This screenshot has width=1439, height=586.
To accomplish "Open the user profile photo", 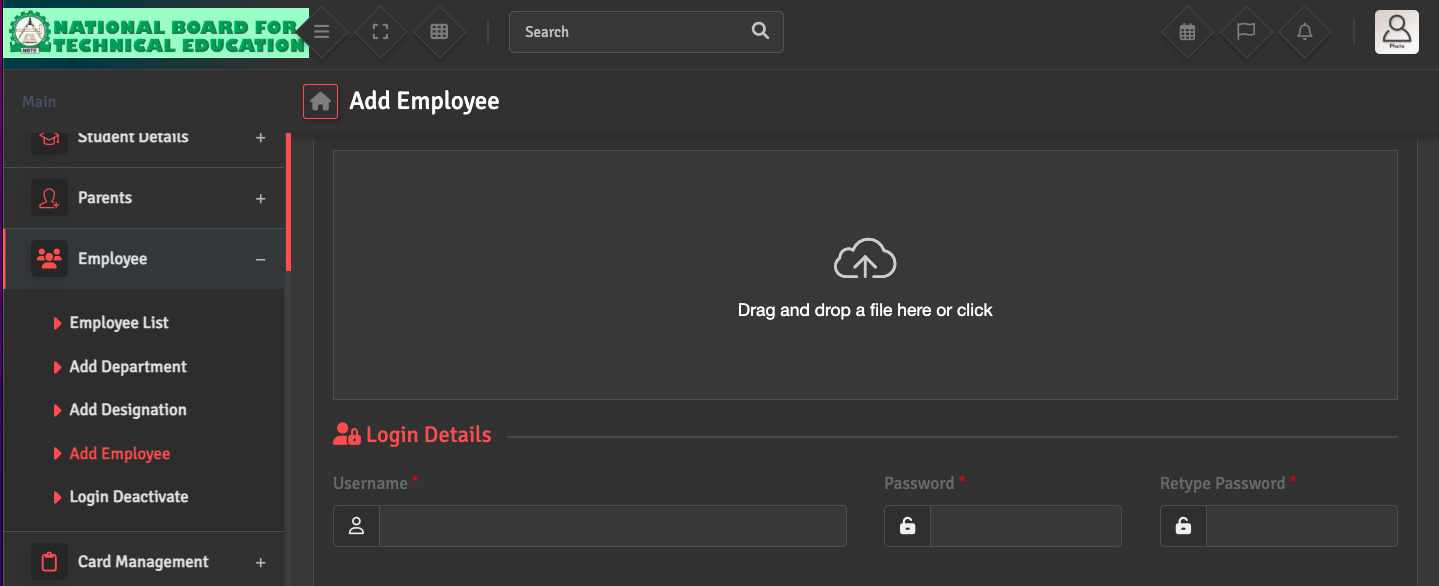I will [1396, 32].
